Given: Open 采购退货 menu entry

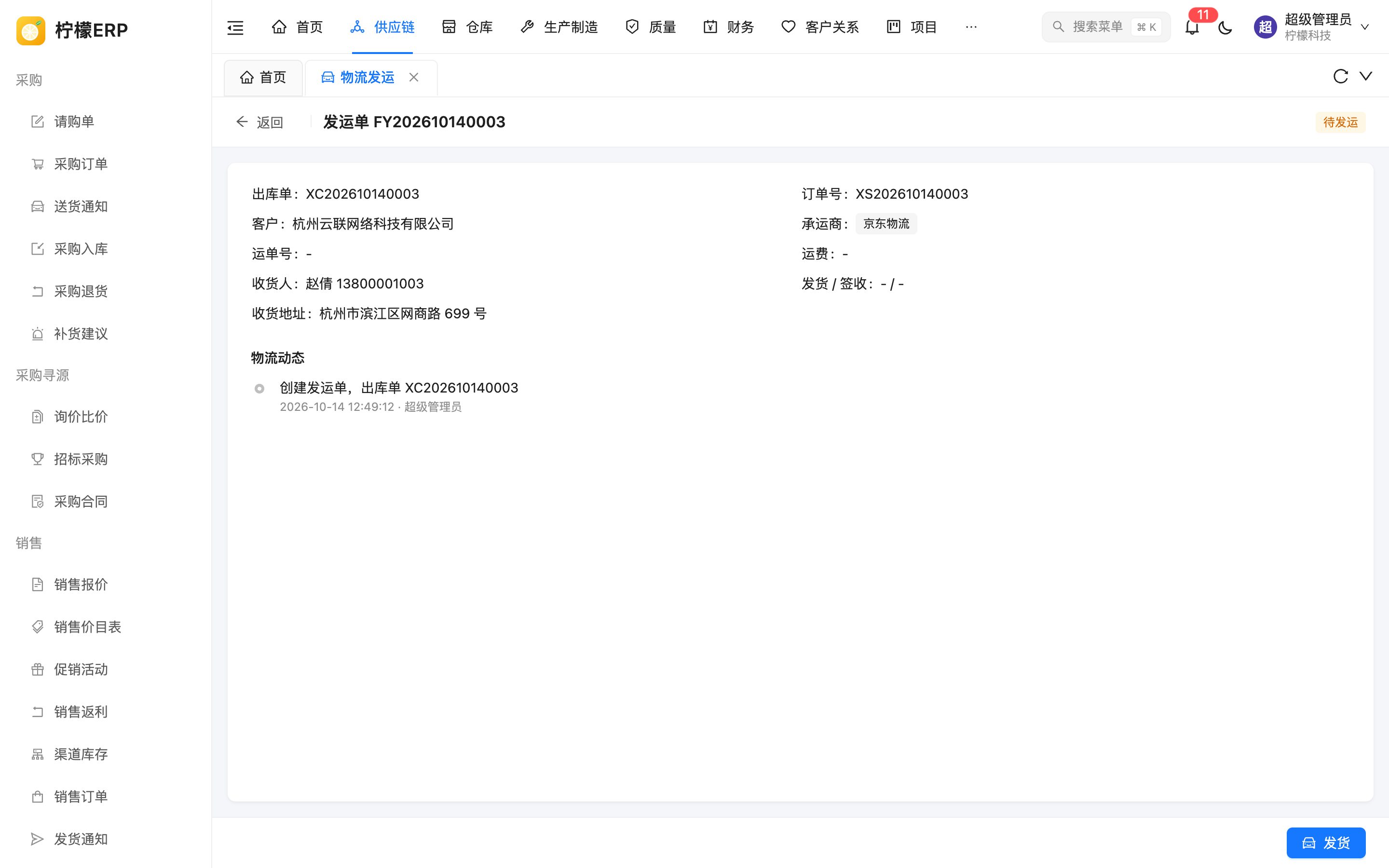Looking at the screenshot, I should (106, 292).
